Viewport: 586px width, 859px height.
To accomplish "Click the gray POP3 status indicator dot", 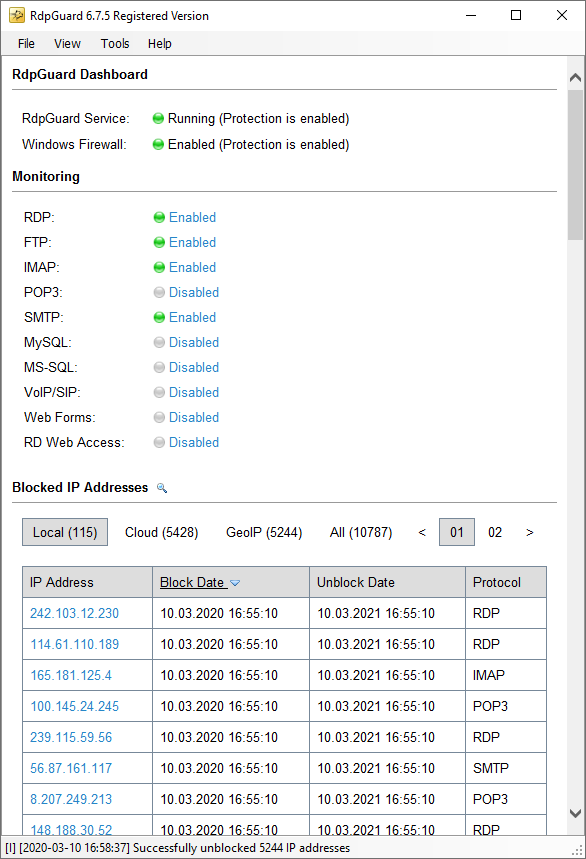I will click(159, 293).
